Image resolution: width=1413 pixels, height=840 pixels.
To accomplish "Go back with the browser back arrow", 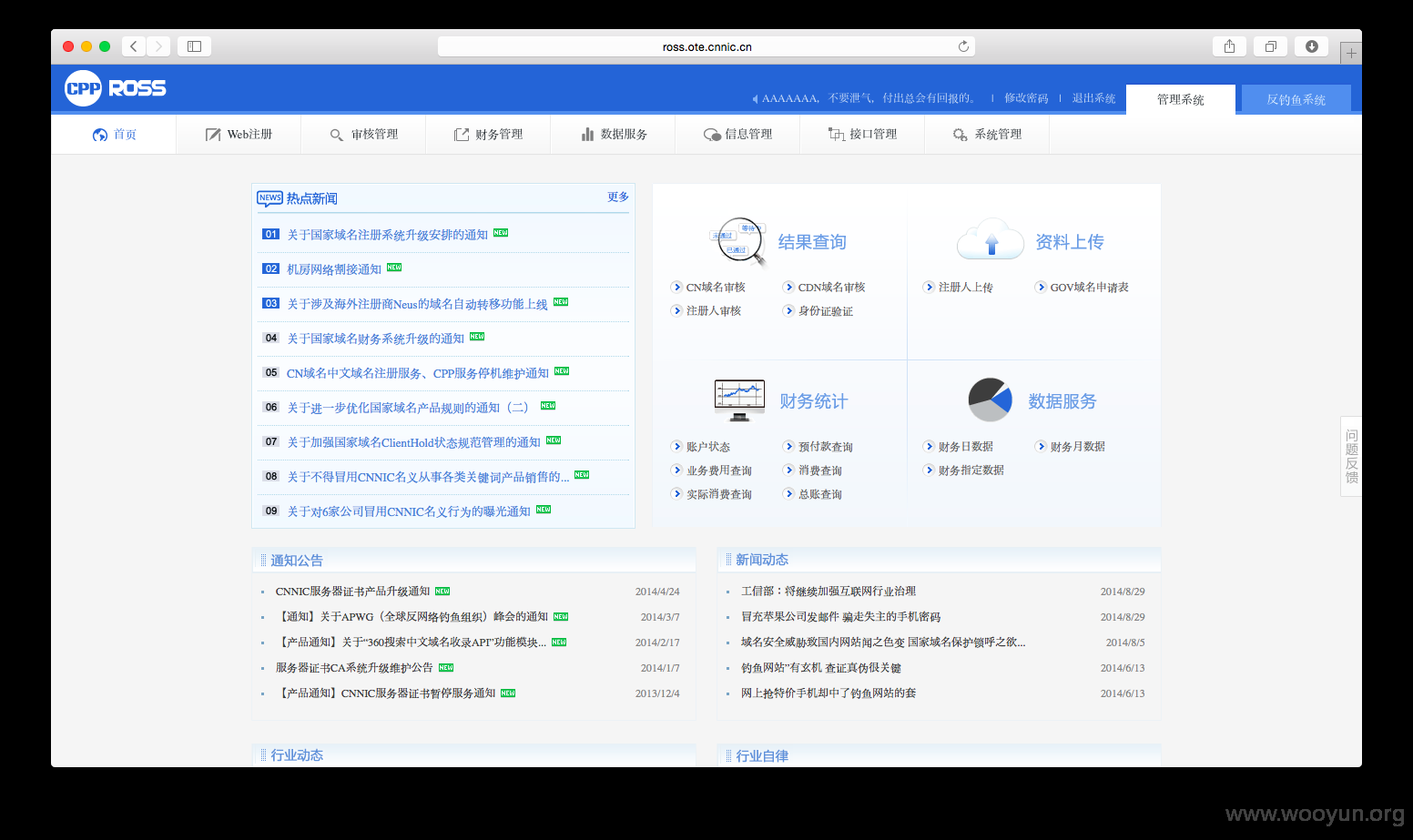I will click(x=133, y=46).
